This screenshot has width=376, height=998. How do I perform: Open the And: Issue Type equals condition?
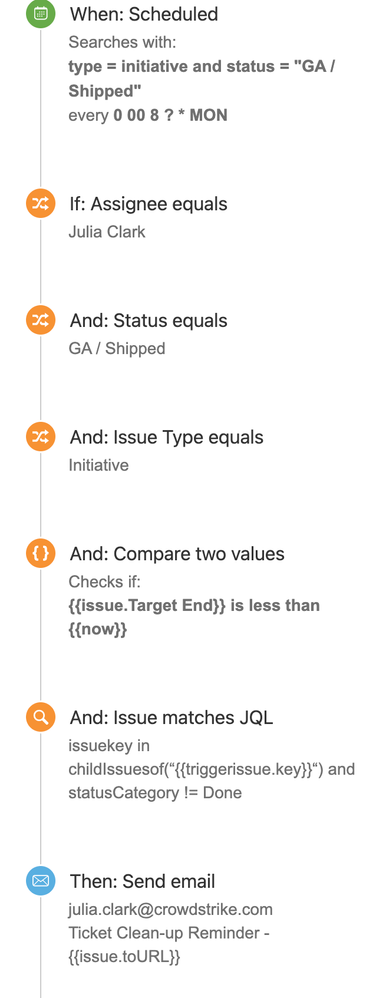[x=166, y=437]
